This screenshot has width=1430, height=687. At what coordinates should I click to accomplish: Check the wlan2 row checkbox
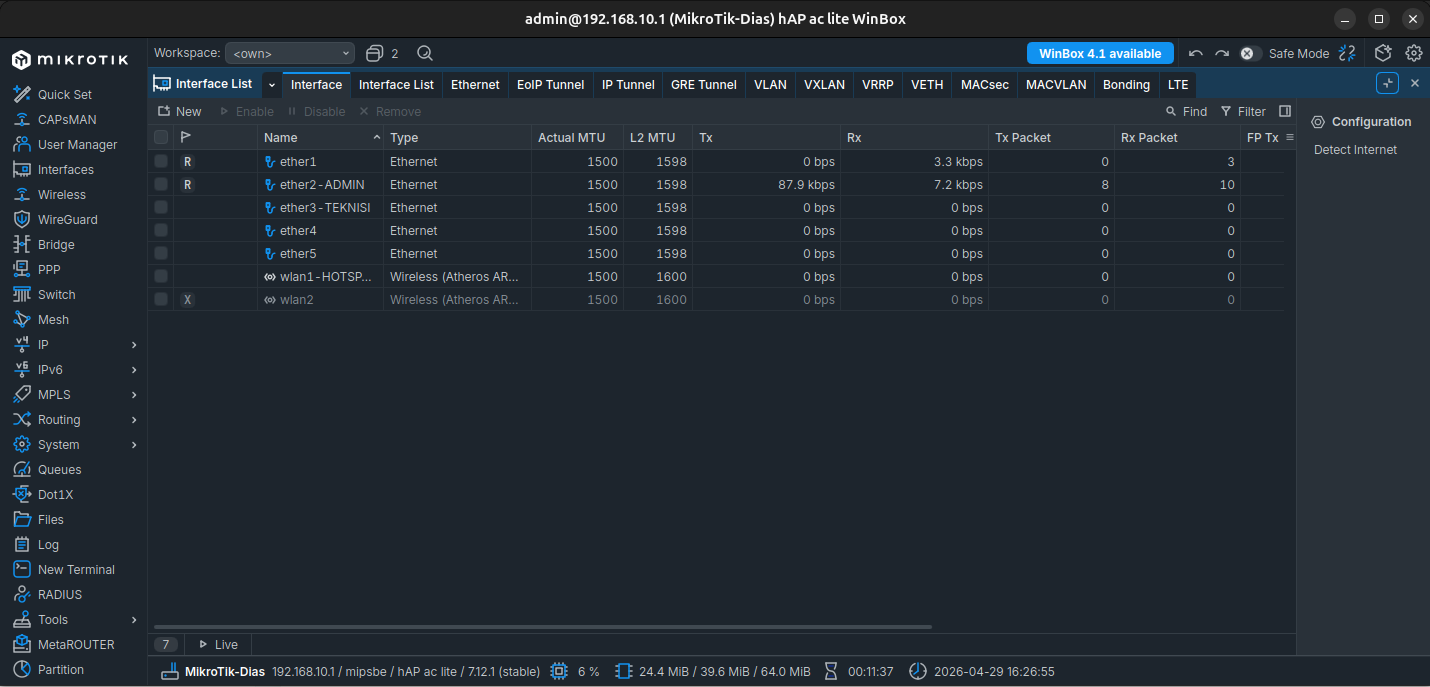(161, 299)
